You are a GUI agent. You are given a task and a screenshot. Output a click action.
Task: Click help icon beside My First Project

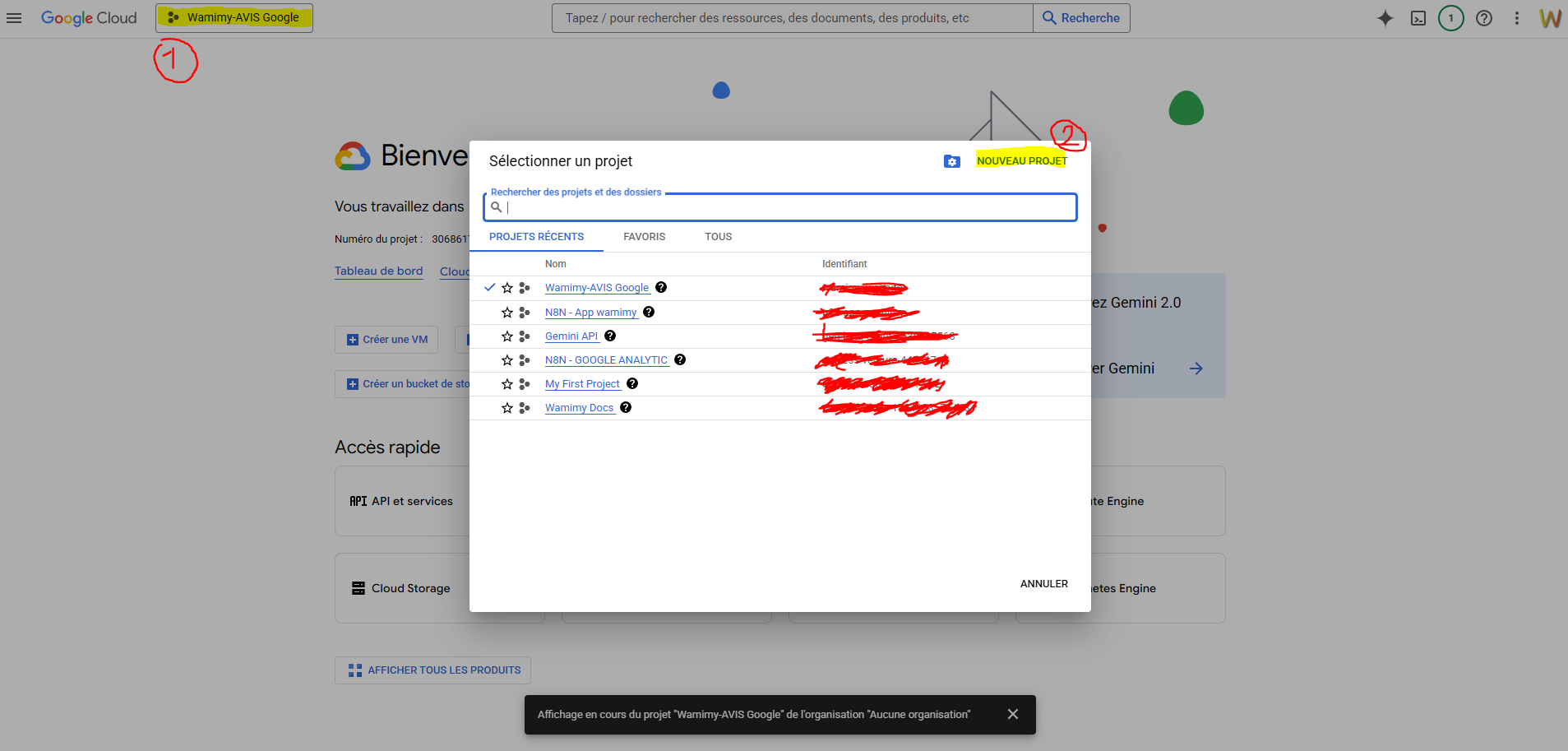pyautogui.click(x=632, y=383)
